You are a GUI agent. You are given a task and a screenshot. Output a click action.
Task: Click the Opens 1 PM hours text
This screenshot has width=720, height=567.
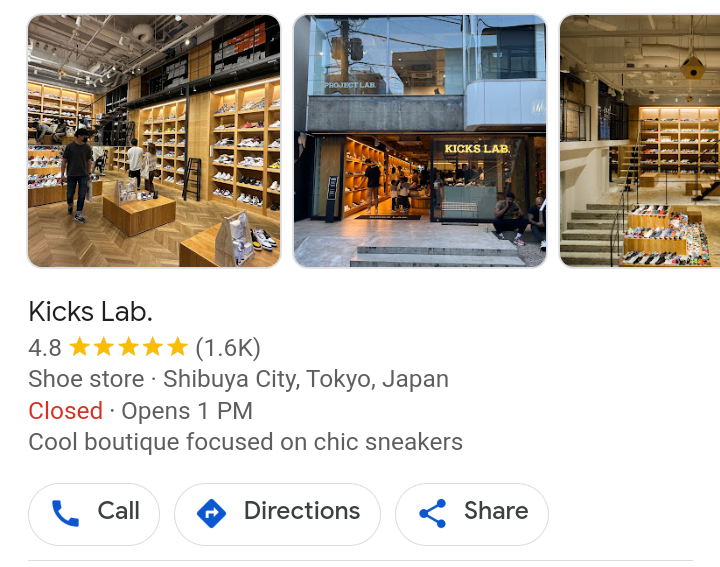187,410
